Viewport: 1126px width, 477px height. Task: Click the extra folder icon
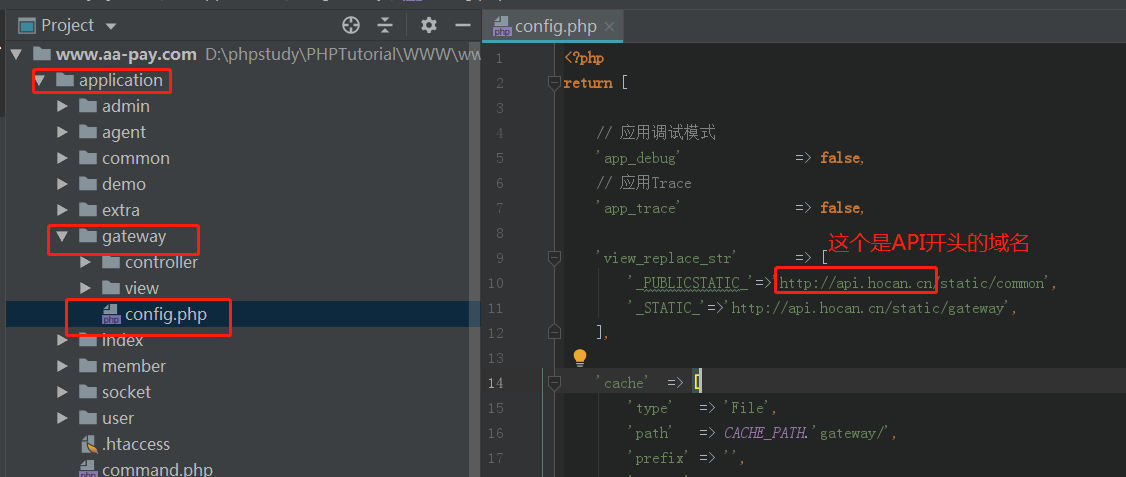click(x=88, y=210)
